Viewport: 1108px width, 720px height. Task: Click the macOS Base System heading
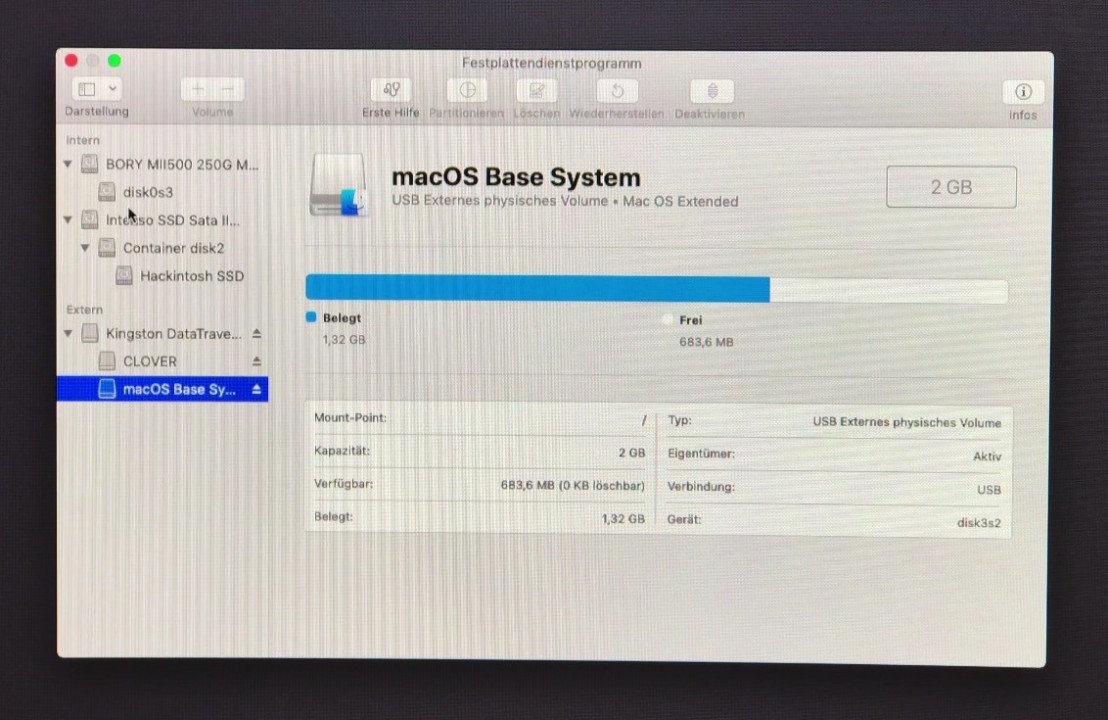click(x=516, y=177)
